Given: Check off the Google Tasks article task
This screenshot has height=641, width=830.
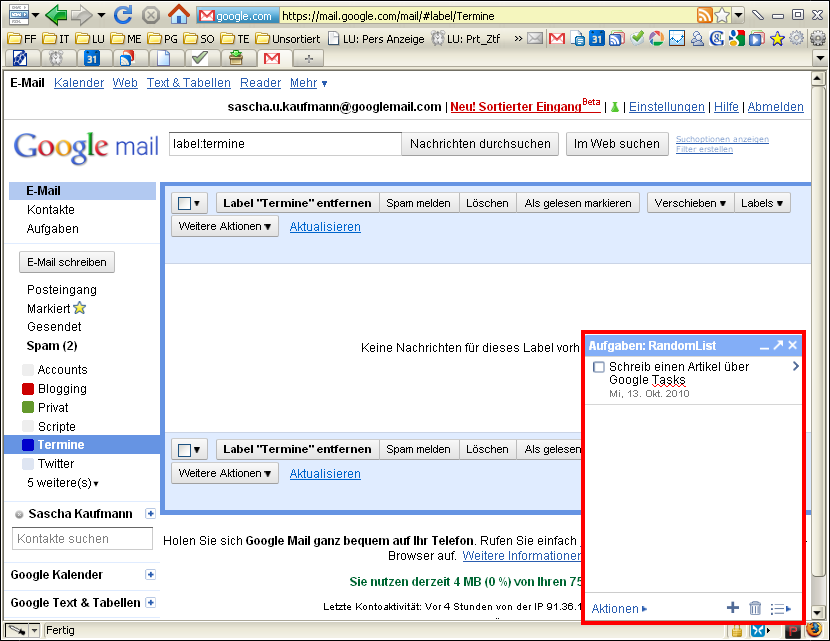Looking at the screenshot, I should (x=599, y=367).
